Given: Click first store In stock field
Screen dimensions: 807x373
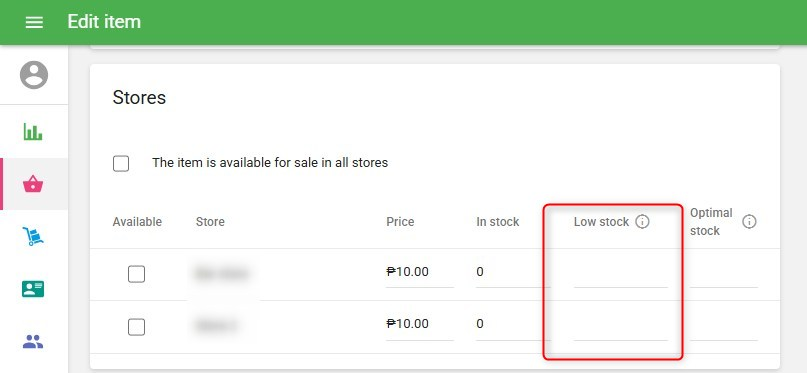Looking at the screenshot, I should click(511, 273).
